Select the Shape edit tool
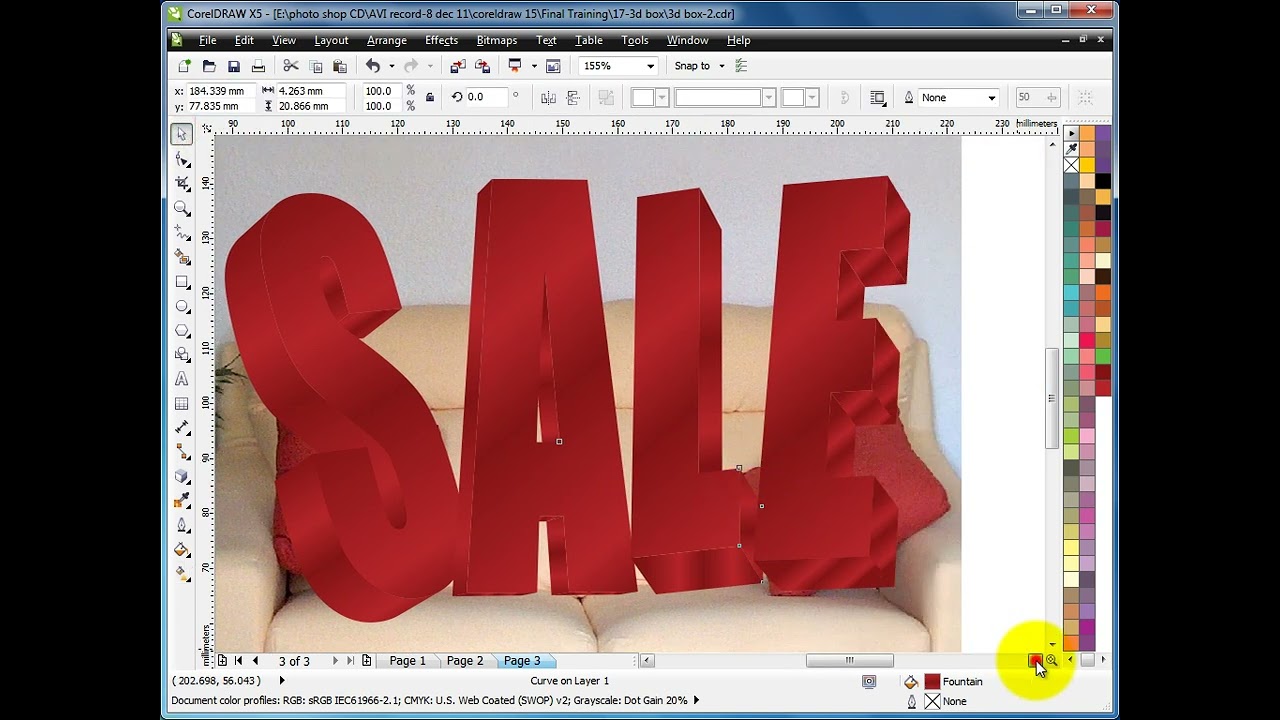Screen dimensions: 1280x720 [181, 159]
